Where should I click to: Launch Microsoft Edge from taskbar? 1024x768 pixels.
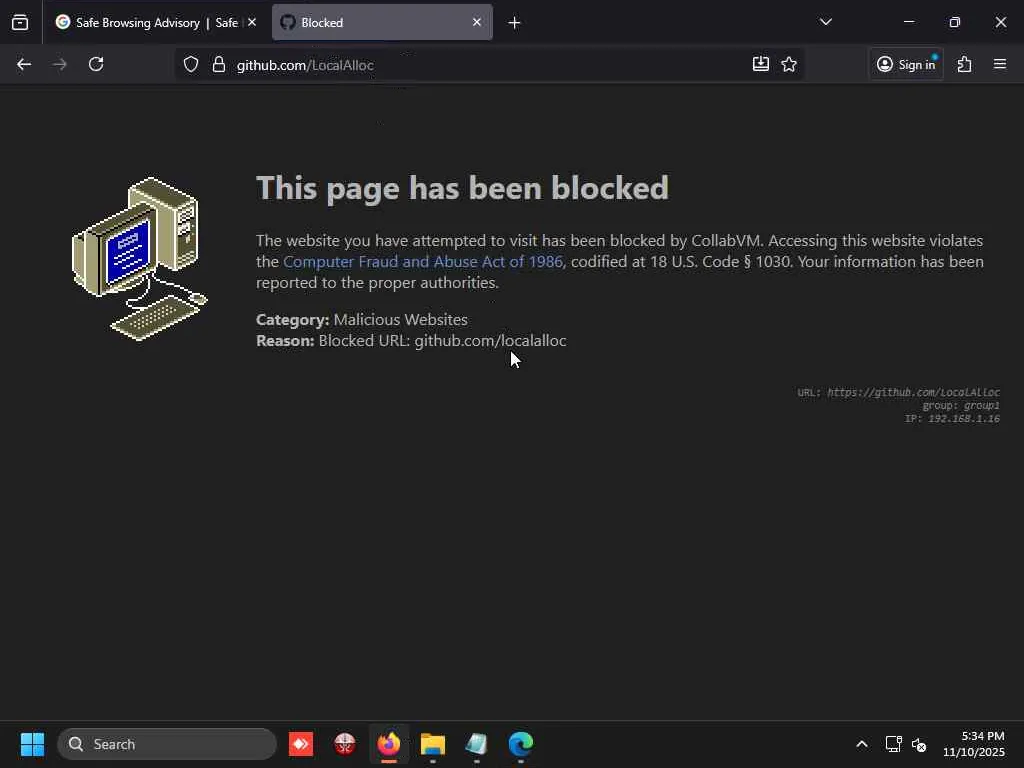(x=520, y=744)
